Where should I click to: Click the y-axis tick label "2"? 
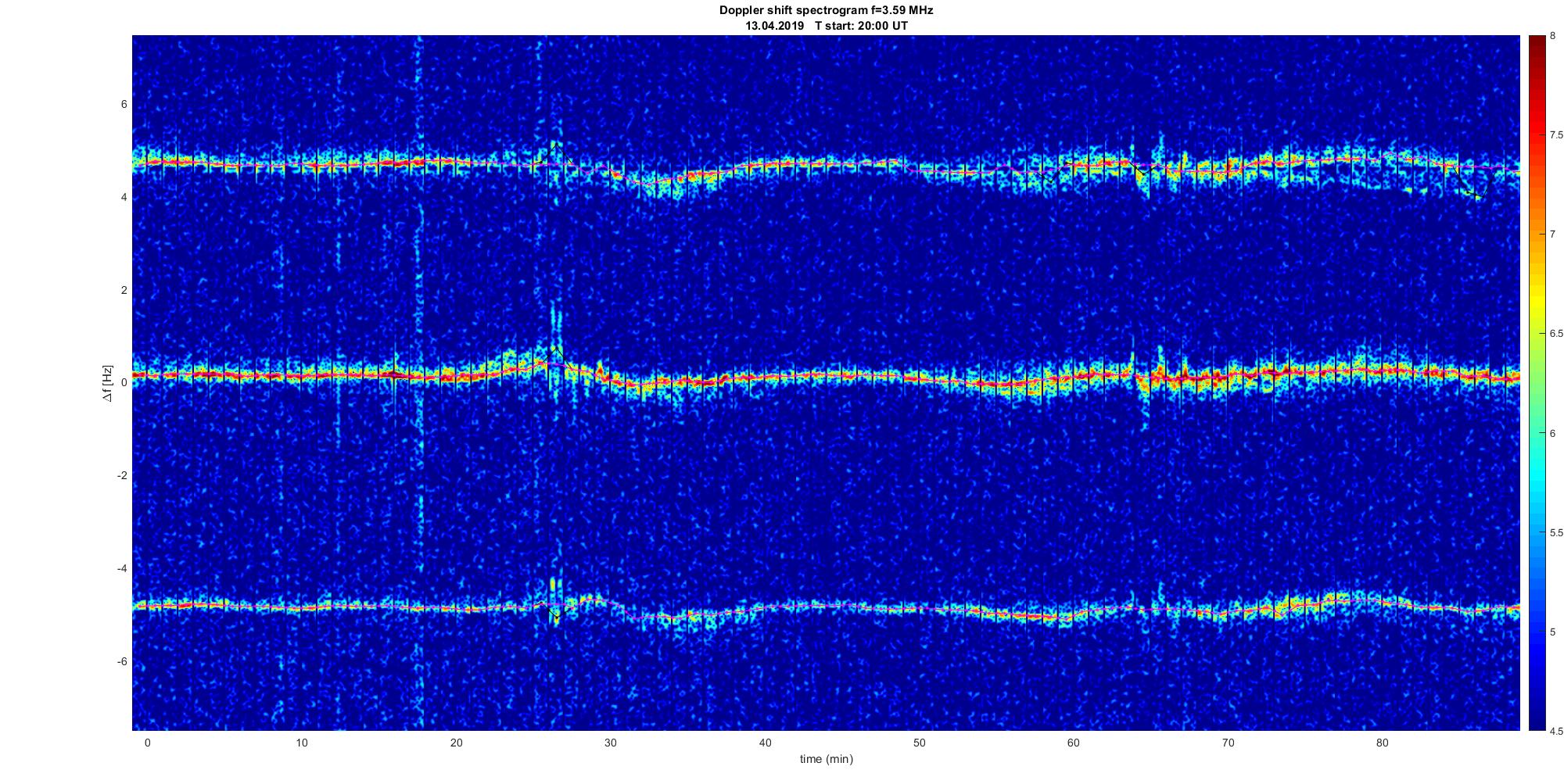coord(124,290)
